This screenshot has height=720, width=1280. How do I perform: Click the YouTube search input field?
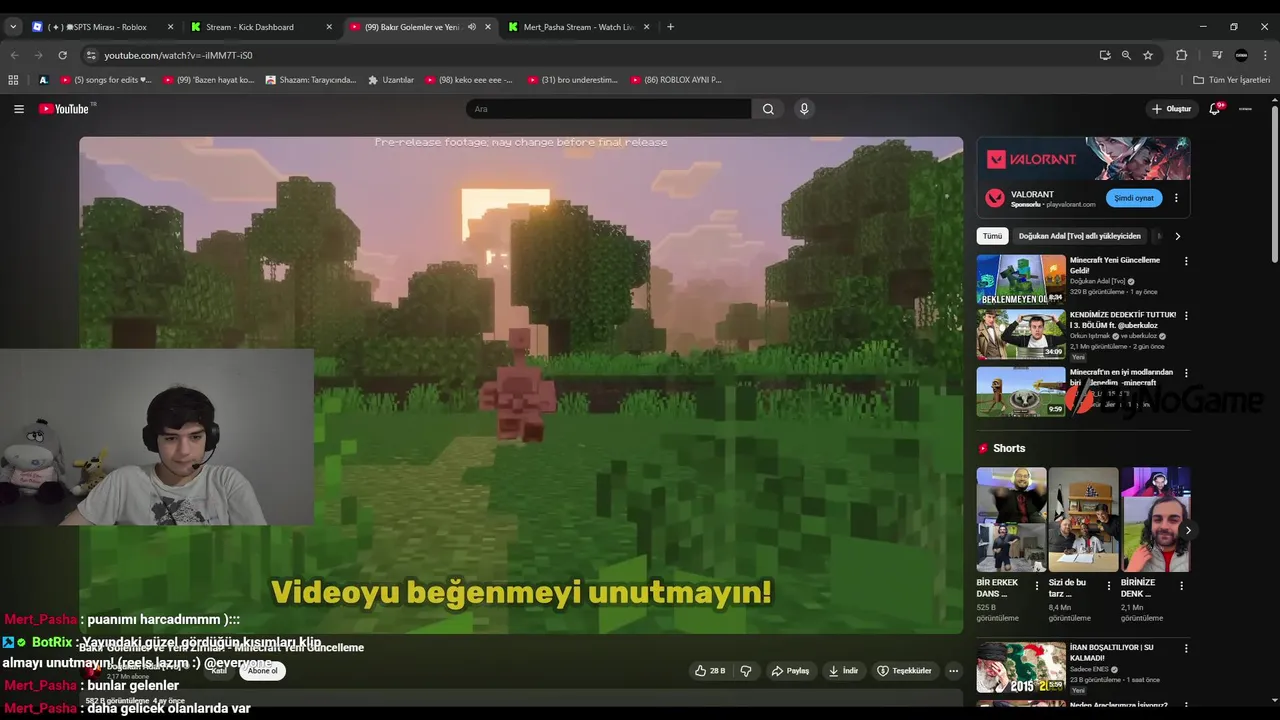tap(608, 109)
